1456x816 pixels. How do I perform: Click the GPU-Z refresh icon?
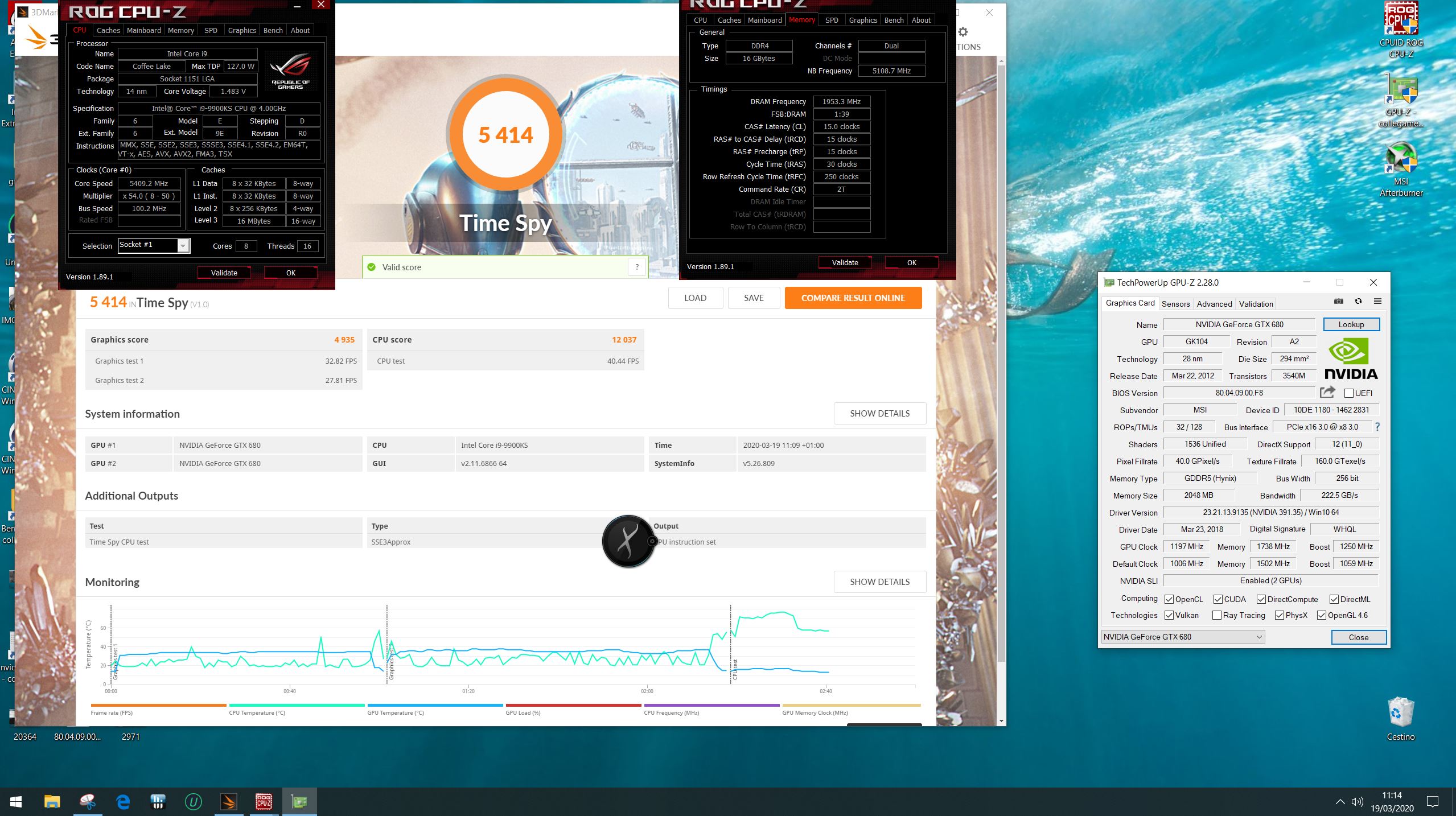click(1358, 301)
